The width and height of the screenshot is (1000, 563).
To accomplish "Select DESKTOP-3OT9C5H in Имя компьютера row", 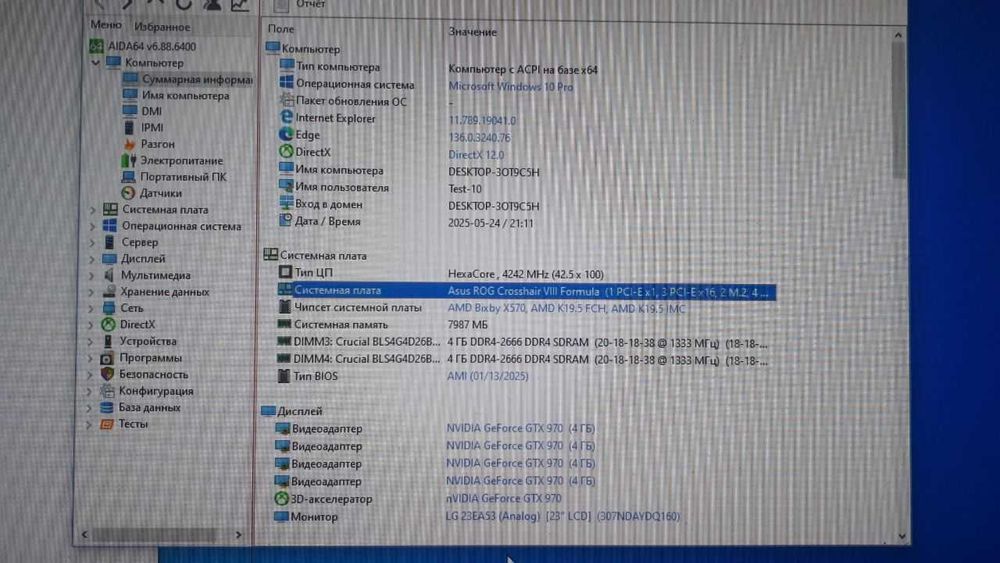I will click(x=494, y=172).
